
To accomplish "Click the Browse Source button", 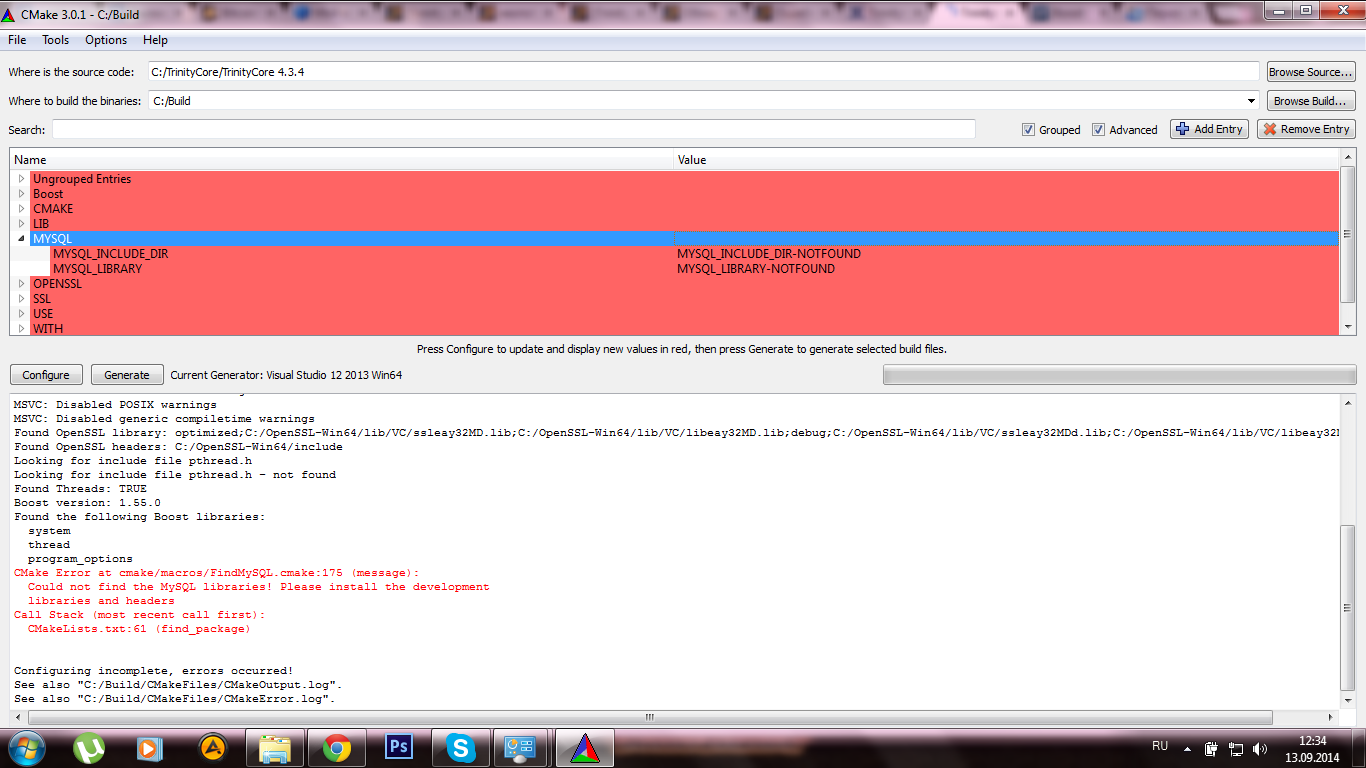I will coord(1310,72).
